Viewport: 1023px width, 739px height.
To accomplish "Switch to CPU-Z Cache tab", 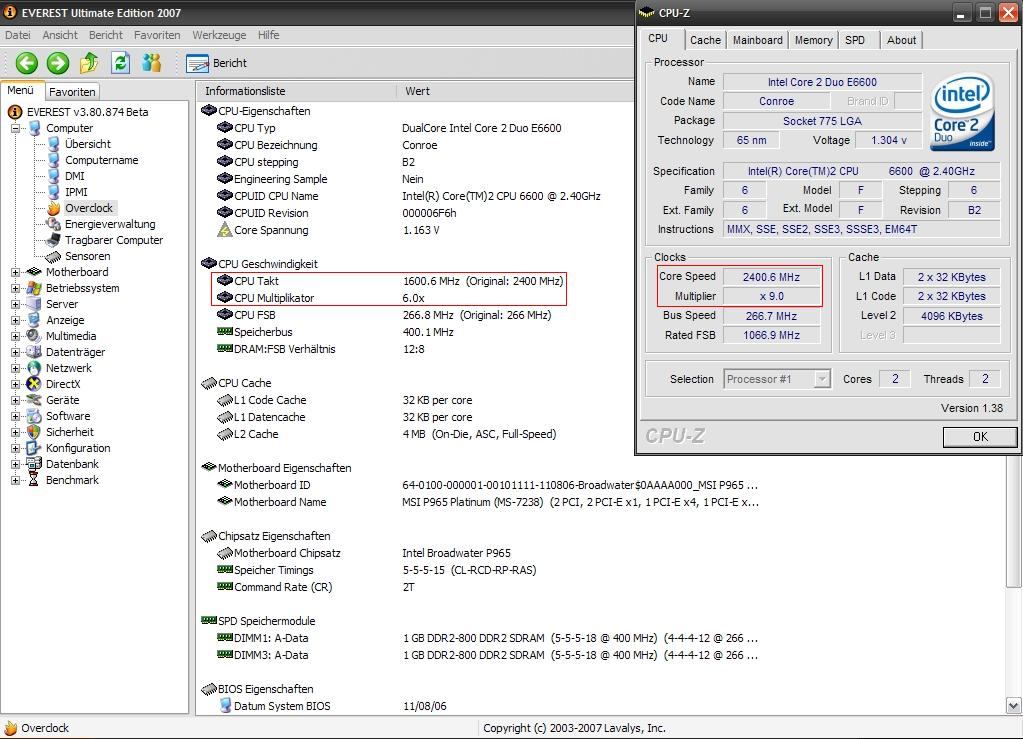I will coord(705,40).
